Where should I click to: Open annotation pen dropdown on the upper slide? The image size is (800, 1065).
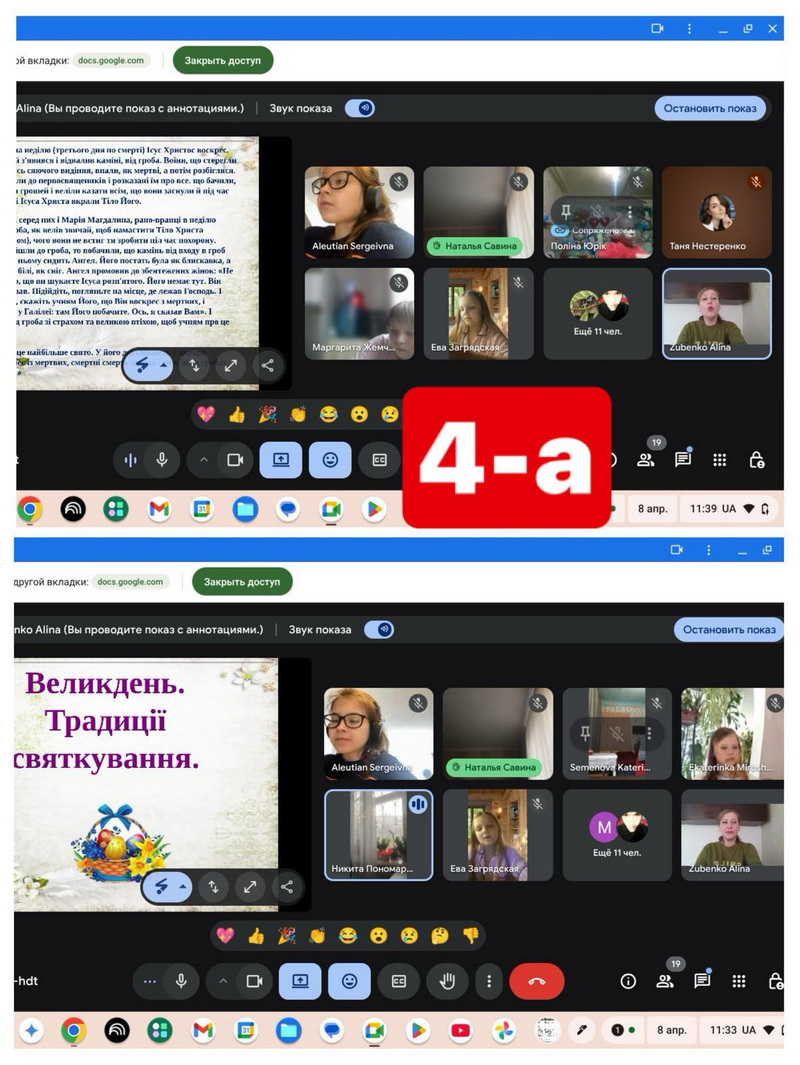point(164,366)
